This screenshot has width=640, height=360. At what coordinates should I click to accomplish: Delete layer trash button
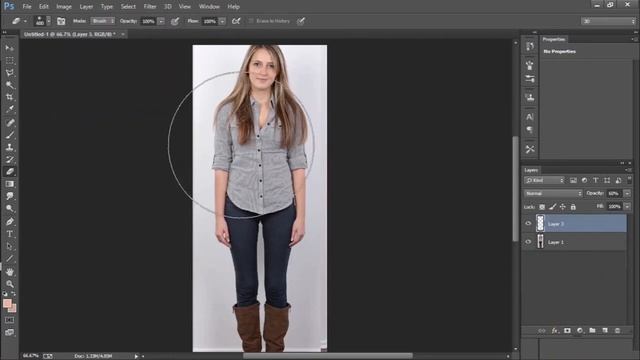618,331
